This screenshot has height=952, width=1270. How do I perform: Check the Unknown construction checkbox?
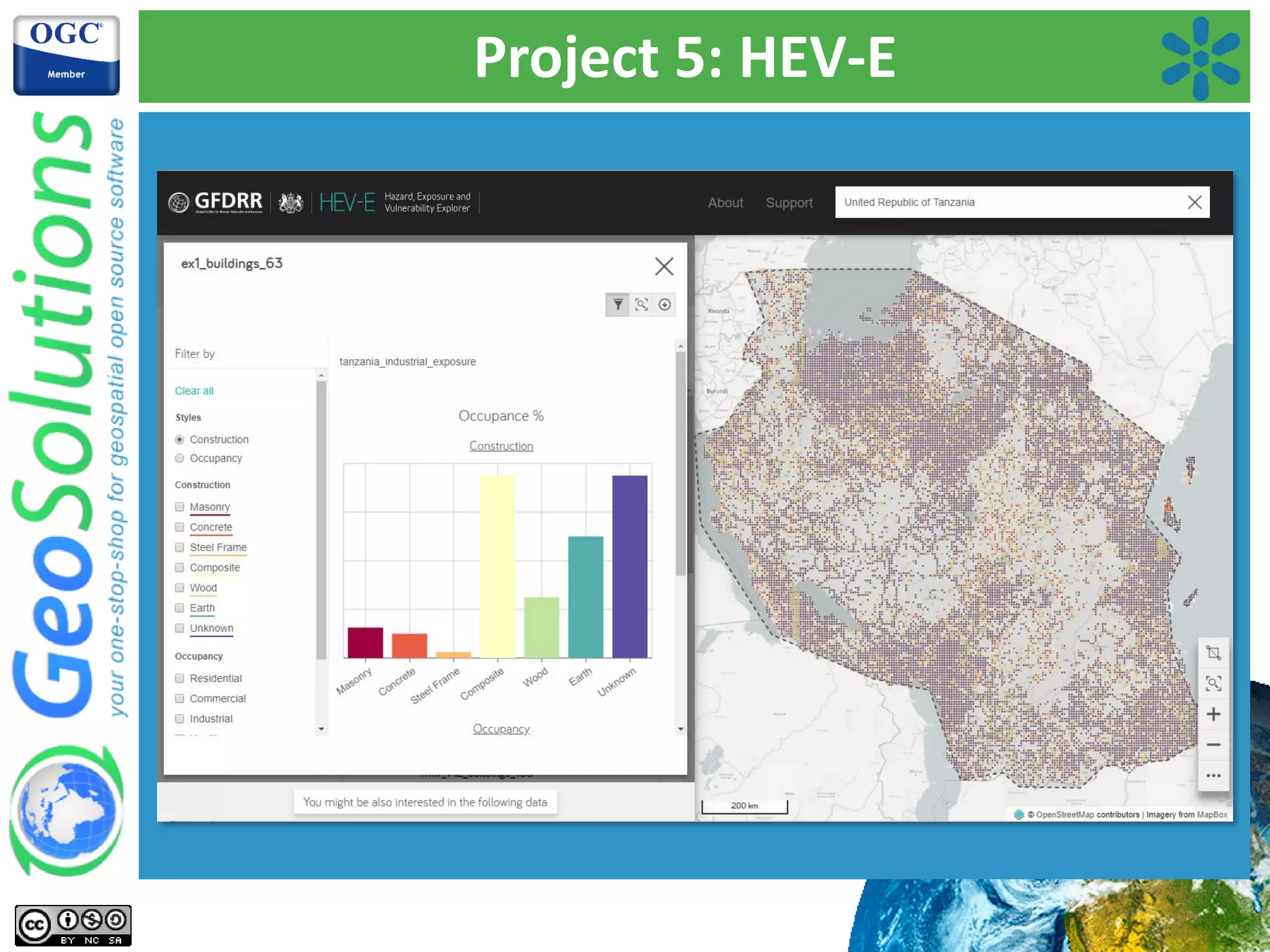click(180, 628)
